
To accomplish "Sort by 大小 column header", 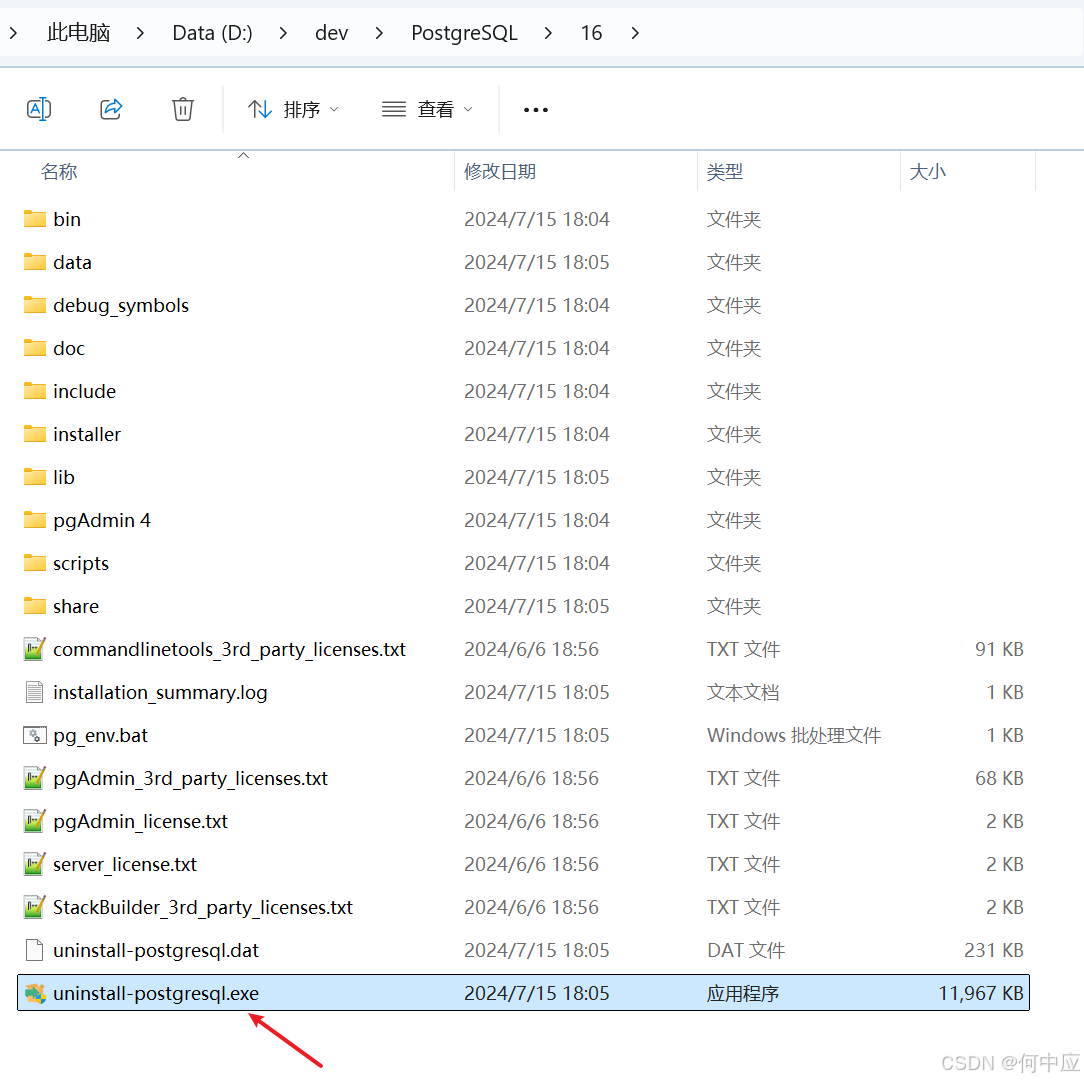I will (x=927, y=171).
